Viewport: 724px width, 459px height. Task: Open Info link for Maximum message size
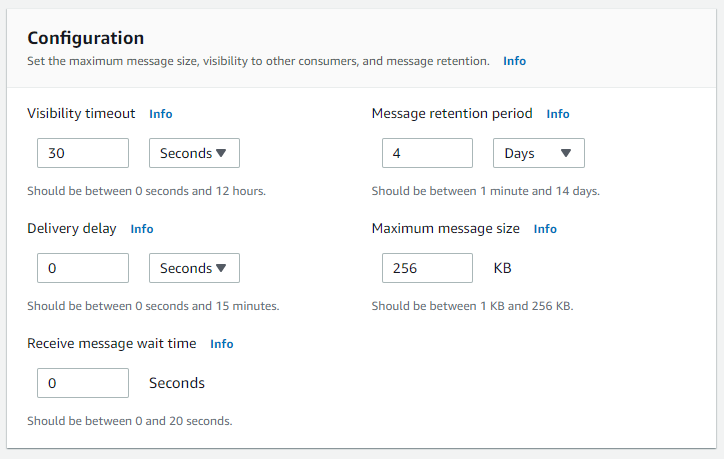(x=545, y=229)
